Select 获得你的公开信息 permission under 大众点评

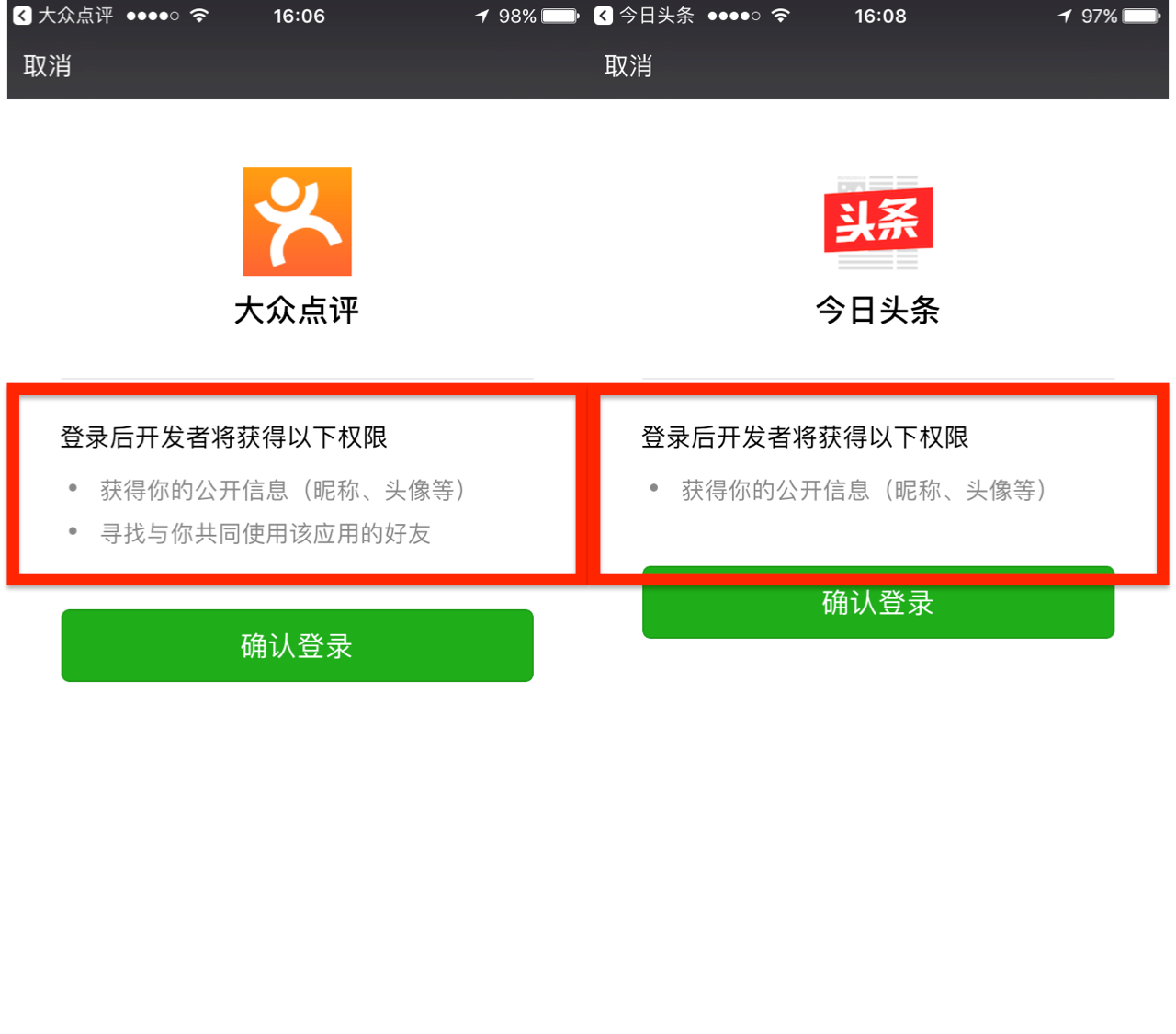click(x=283, y=490)
